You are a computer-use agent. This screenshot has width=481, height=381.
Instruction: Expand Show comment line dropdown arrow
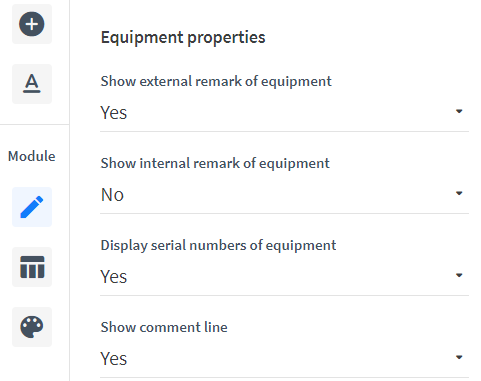click(x=459, y=357)
